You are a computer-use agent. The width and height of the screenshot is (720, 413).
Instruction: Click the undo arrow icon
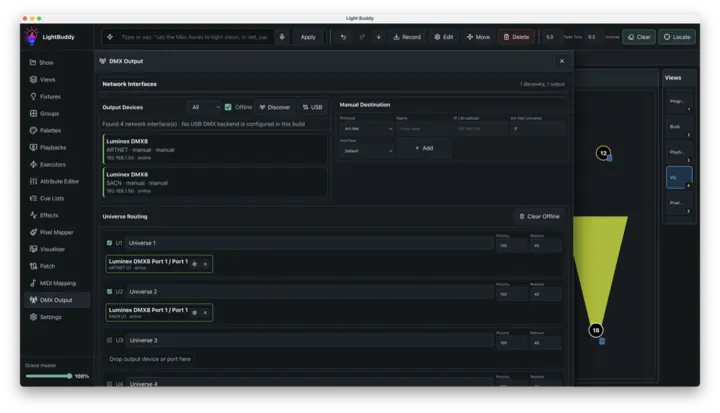(343, 37)
